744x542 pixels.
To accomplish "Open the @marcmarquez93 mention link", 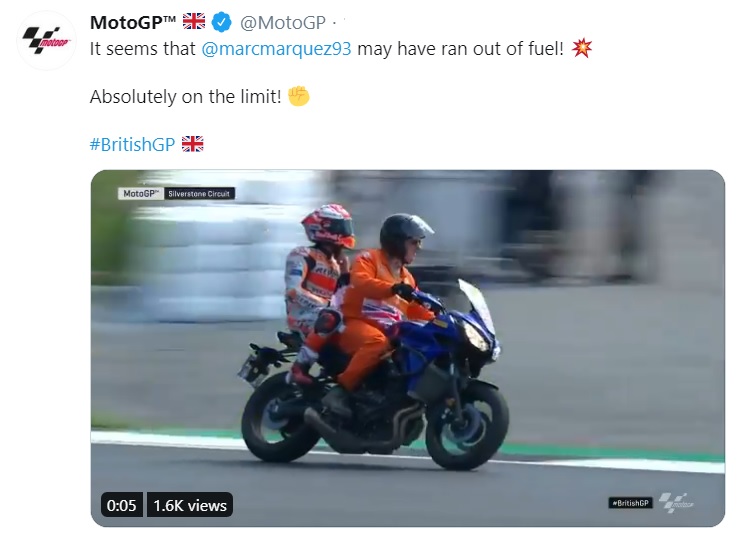I will click(276, 48).
